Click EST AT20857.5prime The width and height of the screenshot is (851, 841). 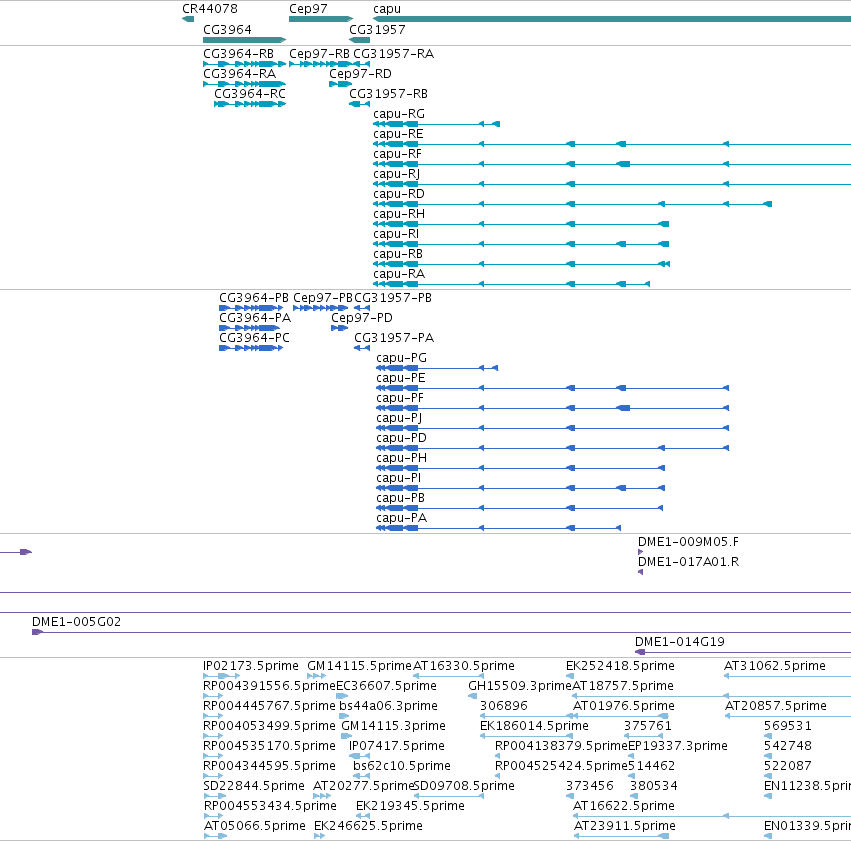coord(788,717)
